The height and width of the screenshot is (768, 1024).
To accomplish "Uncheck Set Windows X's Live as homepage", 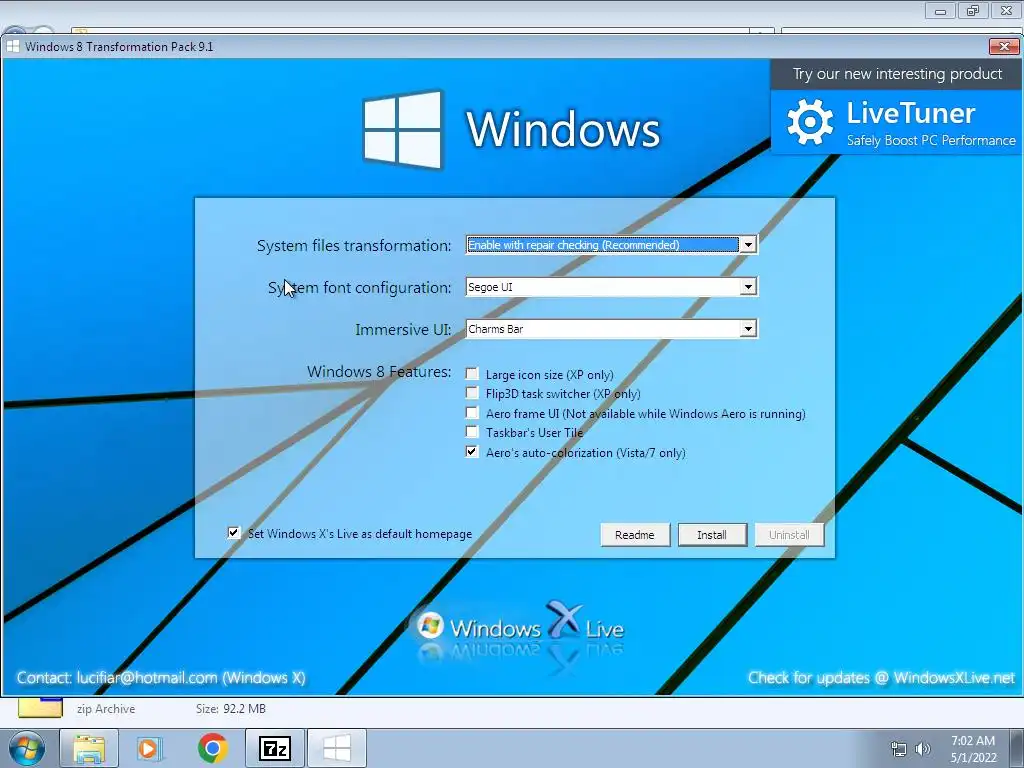I will point(233,532).
